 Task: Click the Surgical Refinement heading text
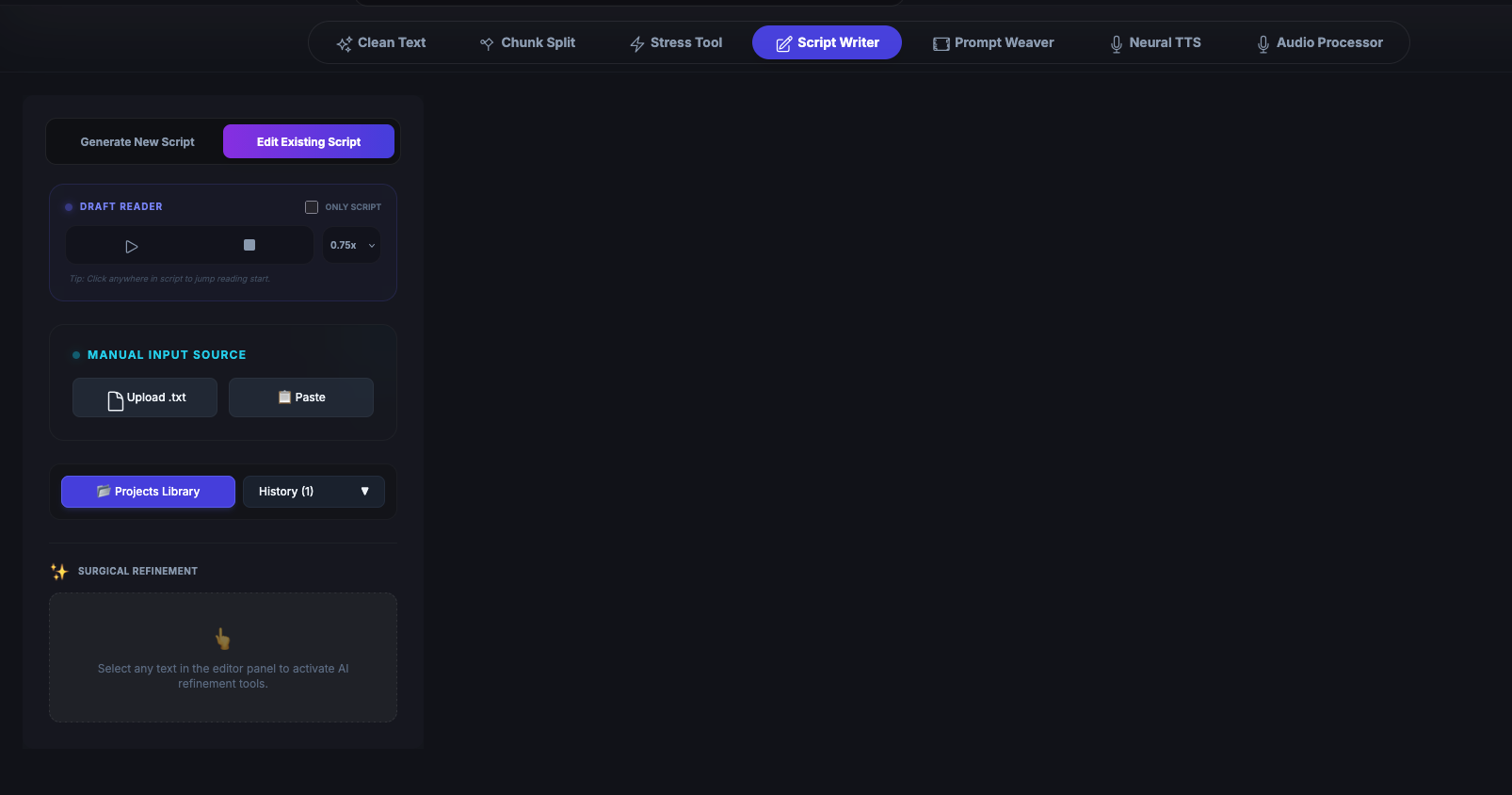tap(137, 572)
